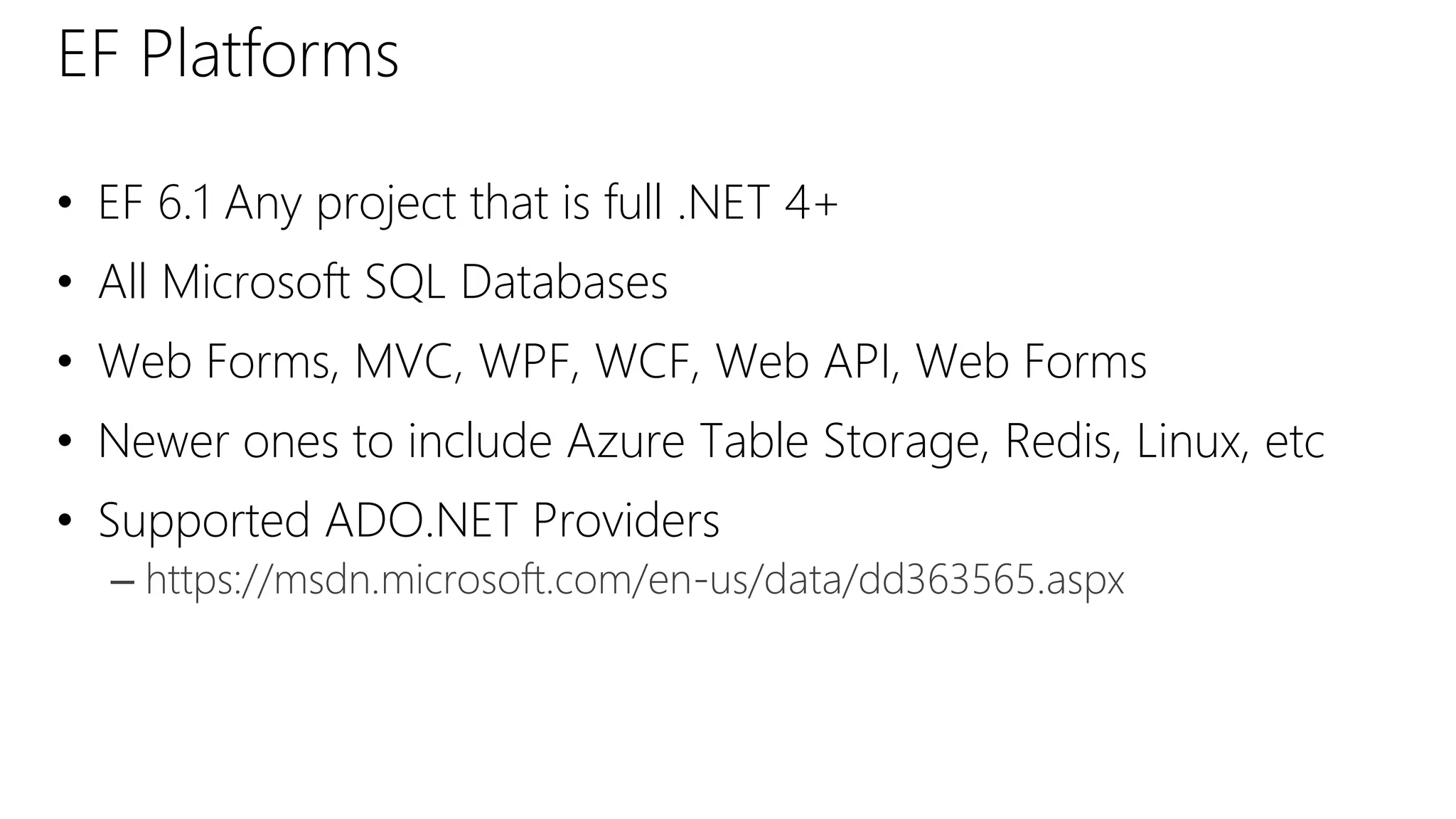Viewport: 1456px width, 819px height.
Task: Click the word "SQL" in second bullet
Action: coord(405,282)
